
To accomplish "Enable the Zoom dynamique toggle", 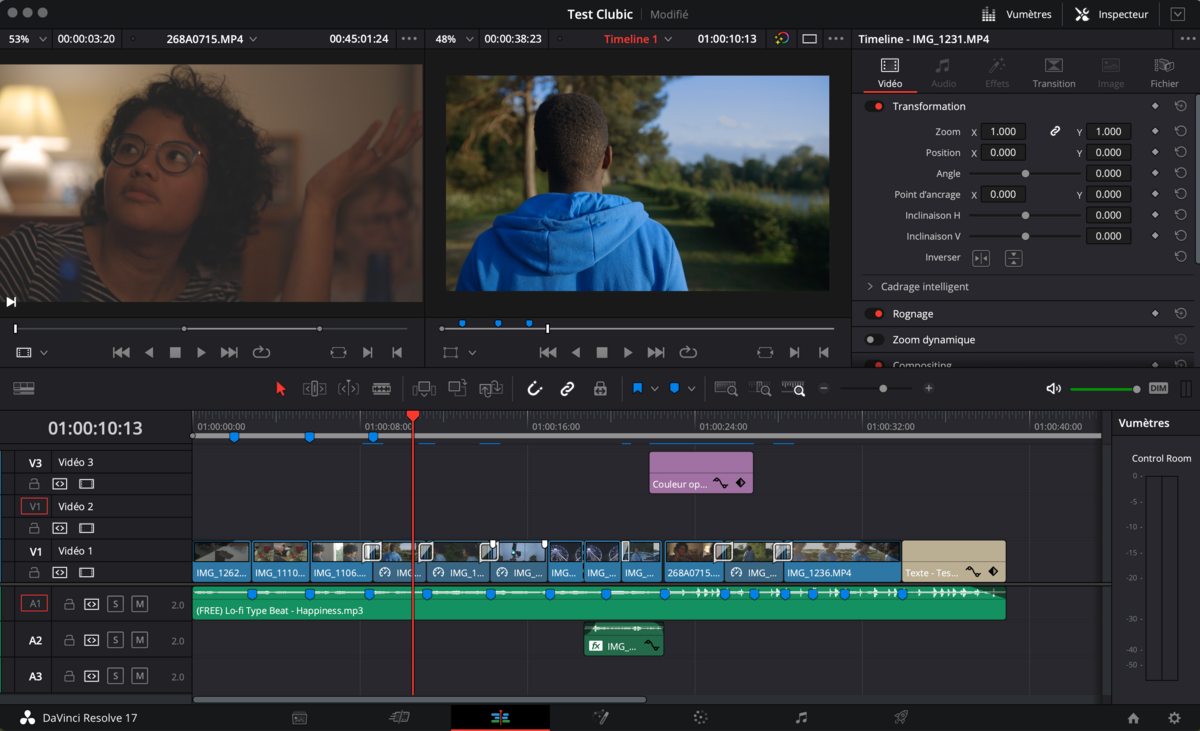I will coord(875,340).
